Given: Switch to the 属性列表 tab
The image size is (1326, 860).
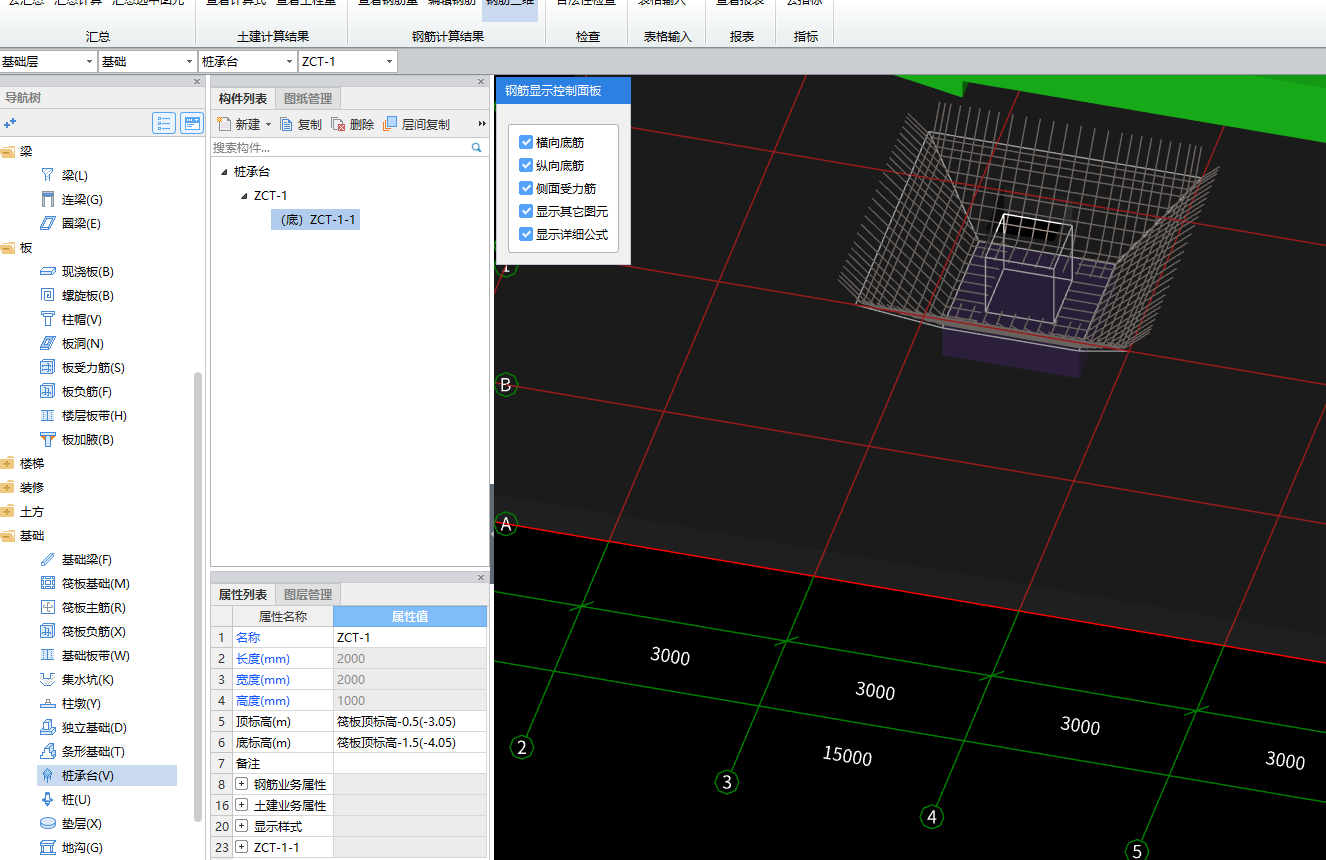Looking at the screenshot, I should coord(243,594).
